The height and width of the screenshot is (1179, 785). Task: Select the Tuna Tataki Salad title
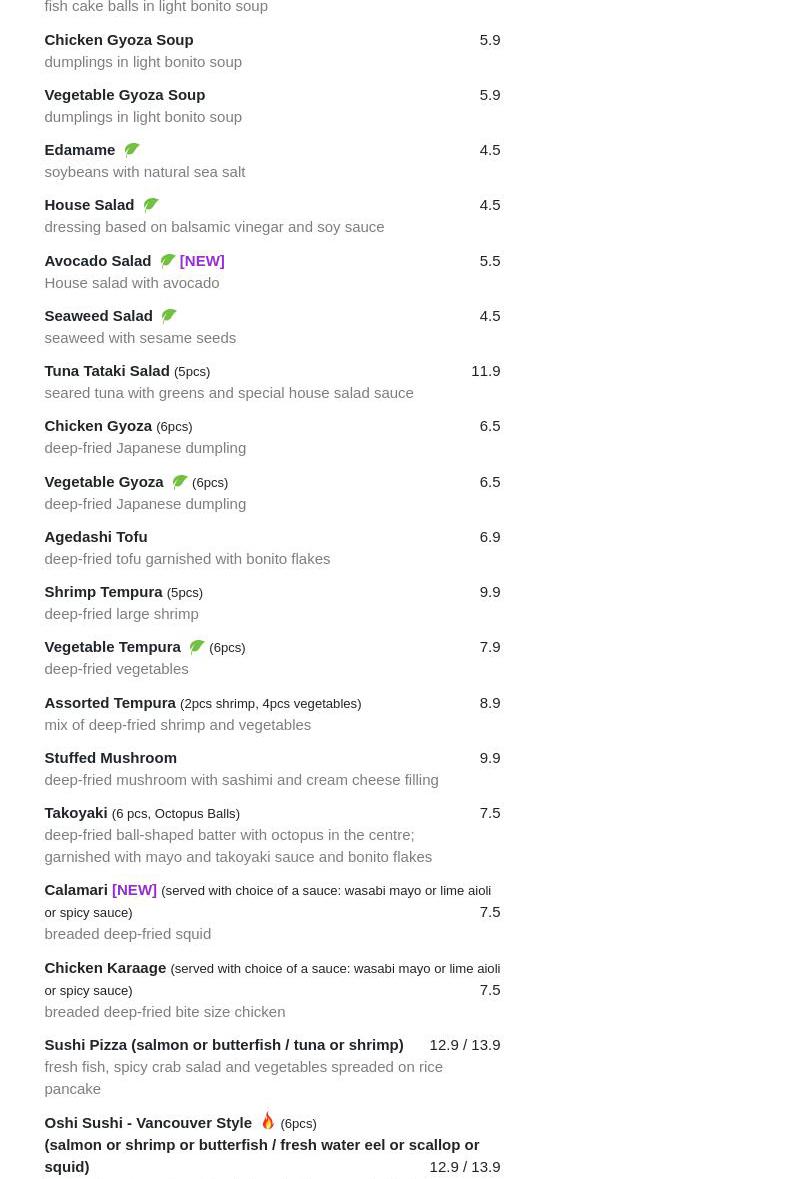pos(107,371)
